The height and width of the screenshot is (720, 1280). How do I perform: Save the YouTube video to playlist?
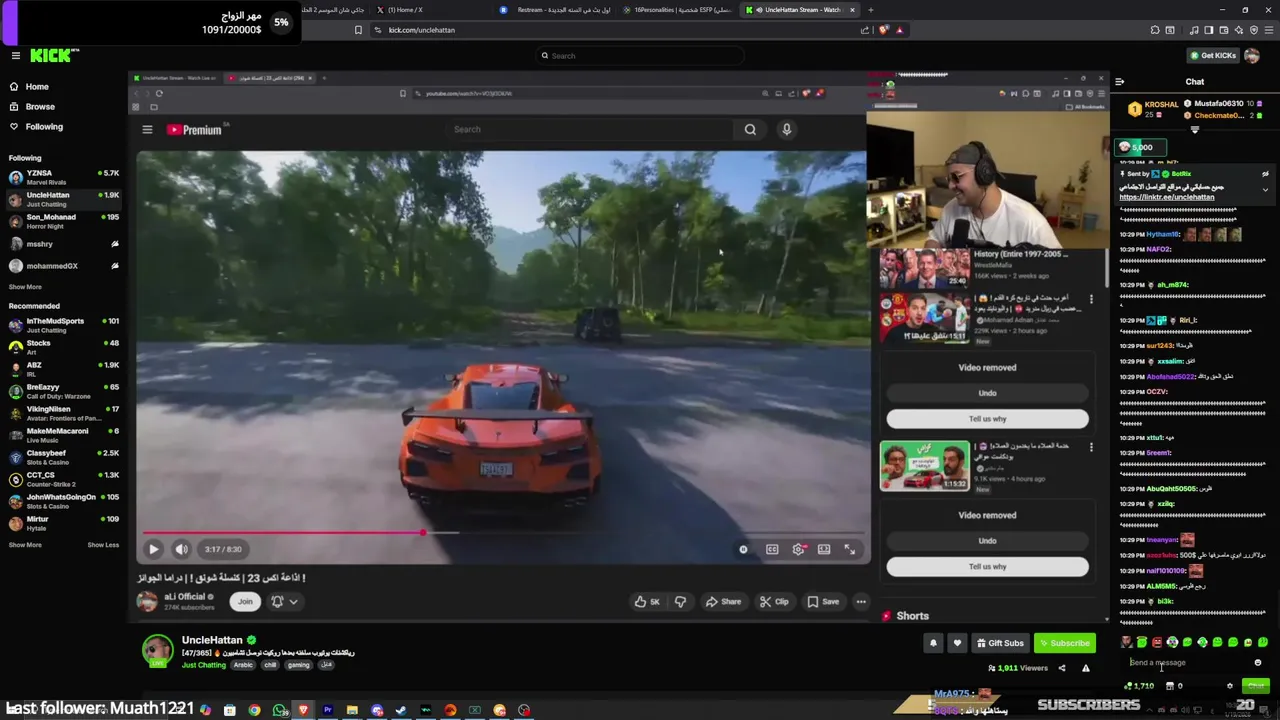tap(823, 602)
